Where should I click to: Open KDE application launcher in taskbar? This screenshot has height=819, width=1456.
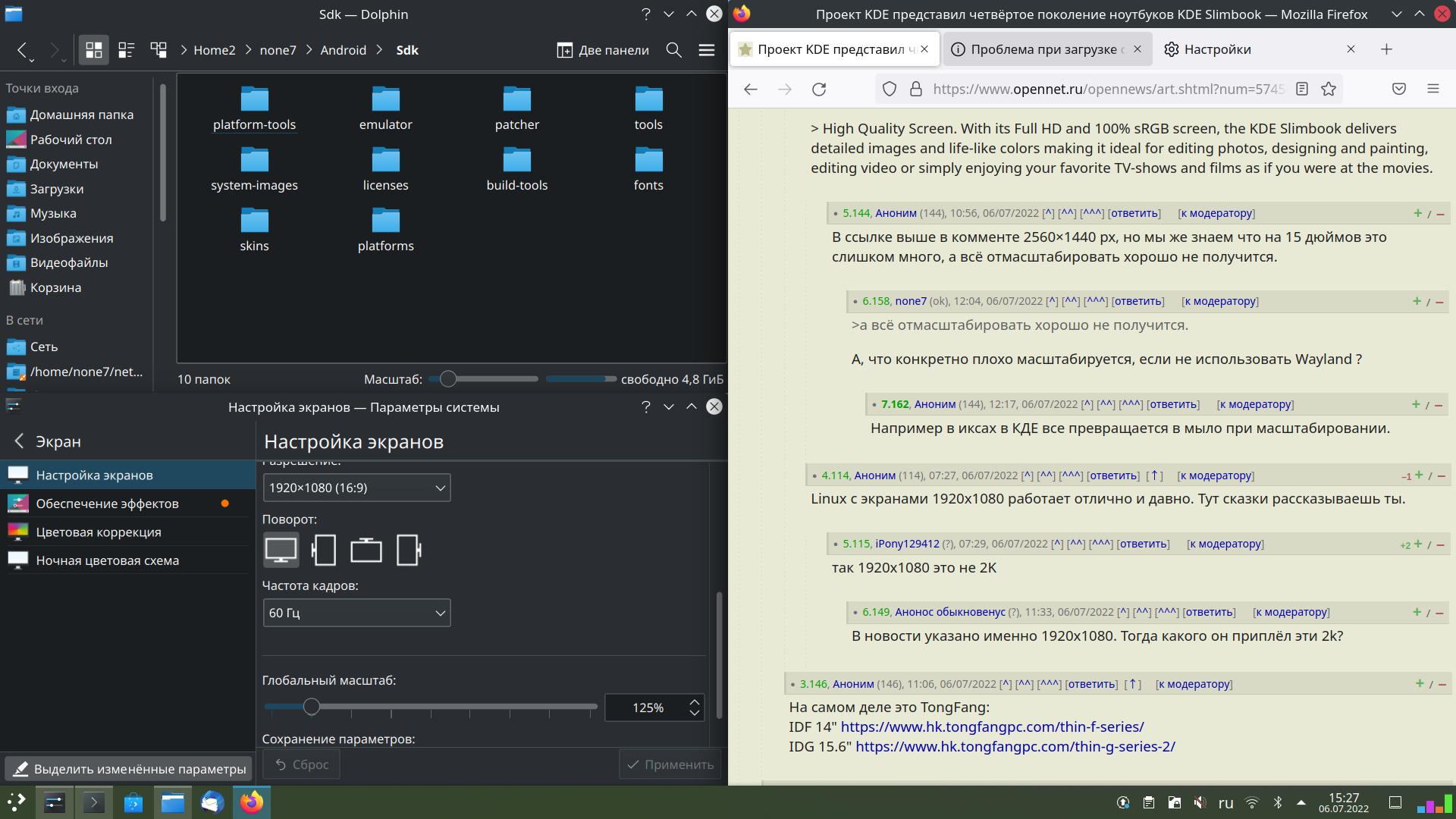point(17,802)
